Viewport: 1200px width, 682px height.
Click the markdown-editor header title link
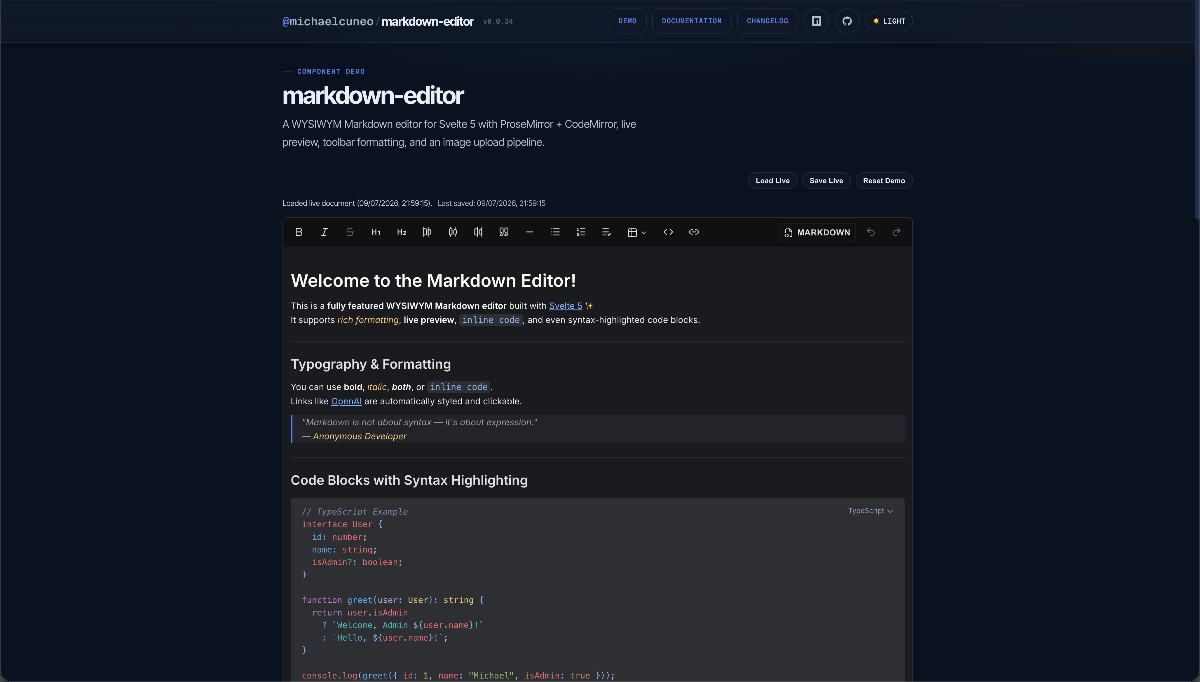click(427, 21)
